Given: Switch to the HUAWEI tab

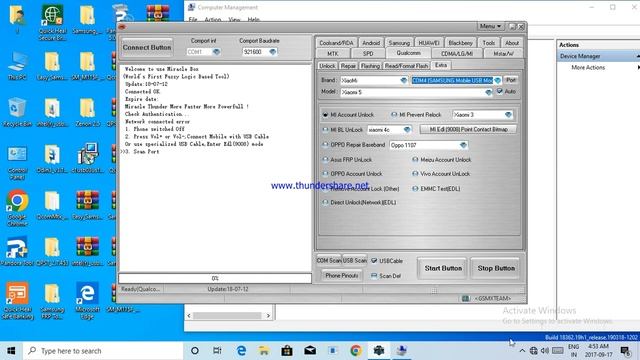Looking at the screenshot, I should click(429, 43).
